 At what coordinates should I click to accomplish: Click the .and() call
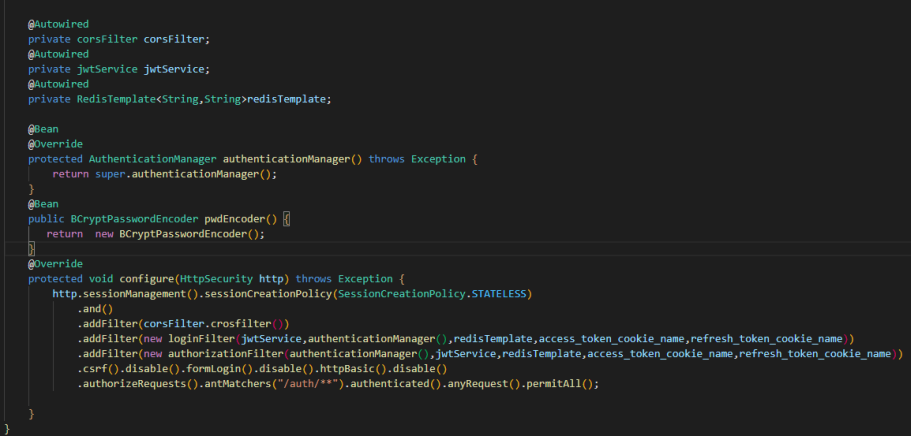point(95,309)
